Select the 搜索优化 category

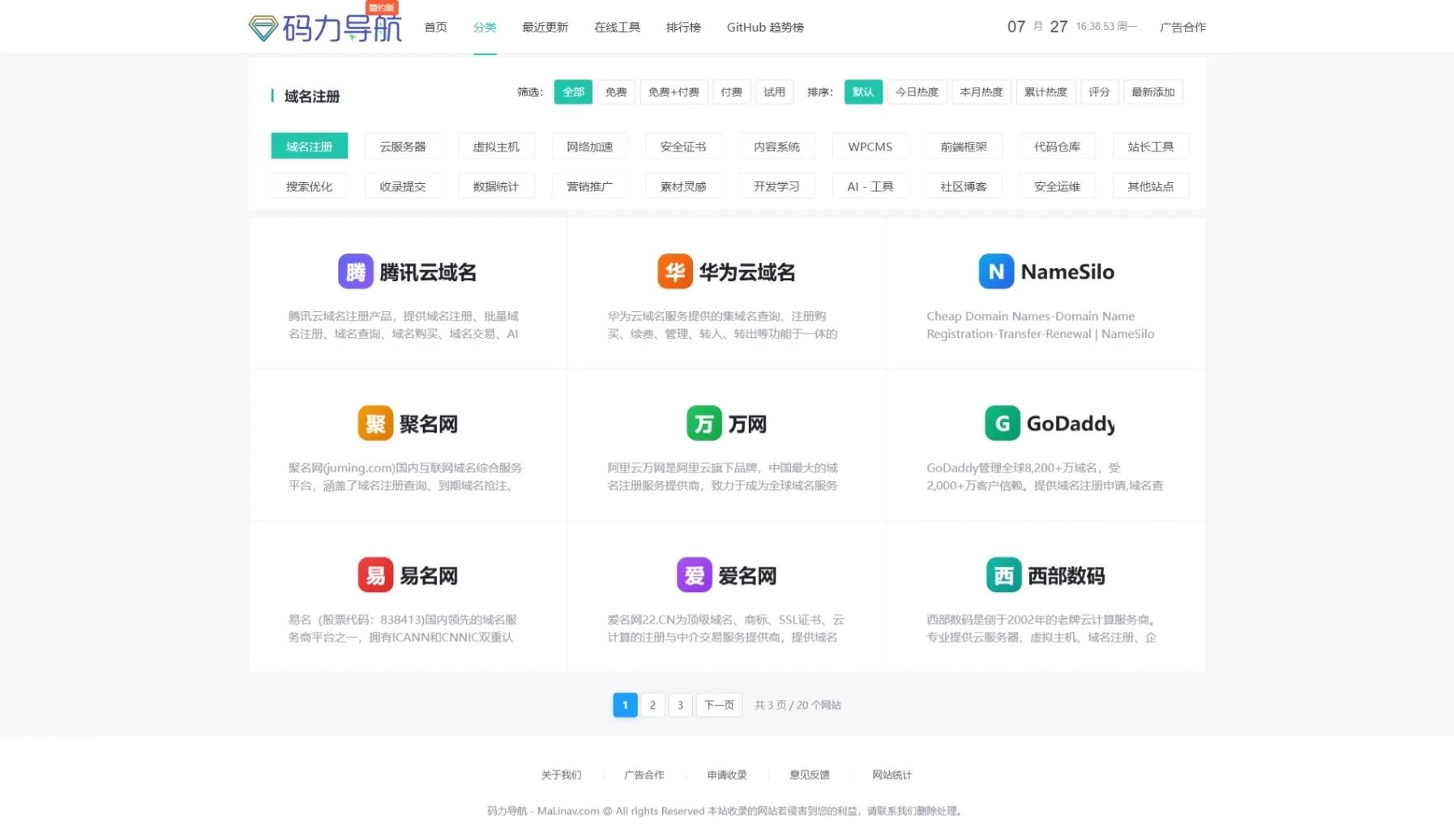310,185
